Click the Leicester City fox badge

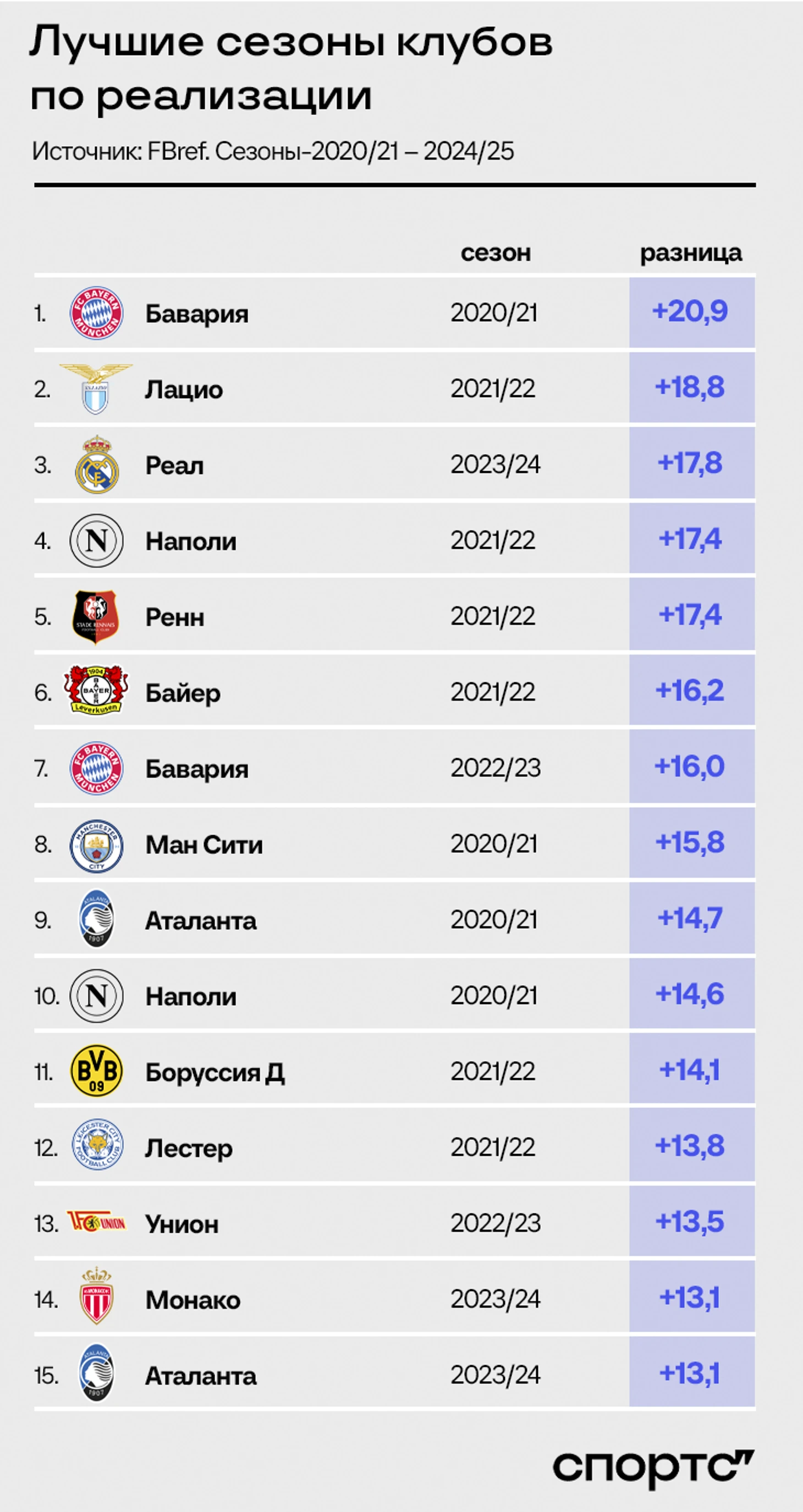97,1145
